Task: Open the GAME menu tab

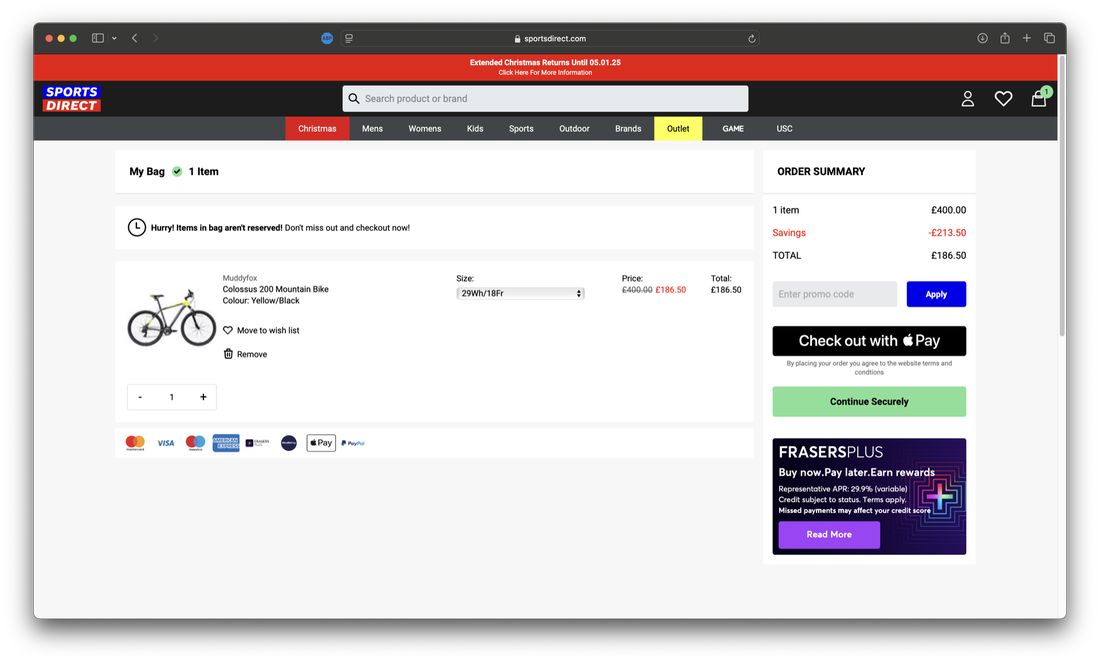Action: click(733, 128)
